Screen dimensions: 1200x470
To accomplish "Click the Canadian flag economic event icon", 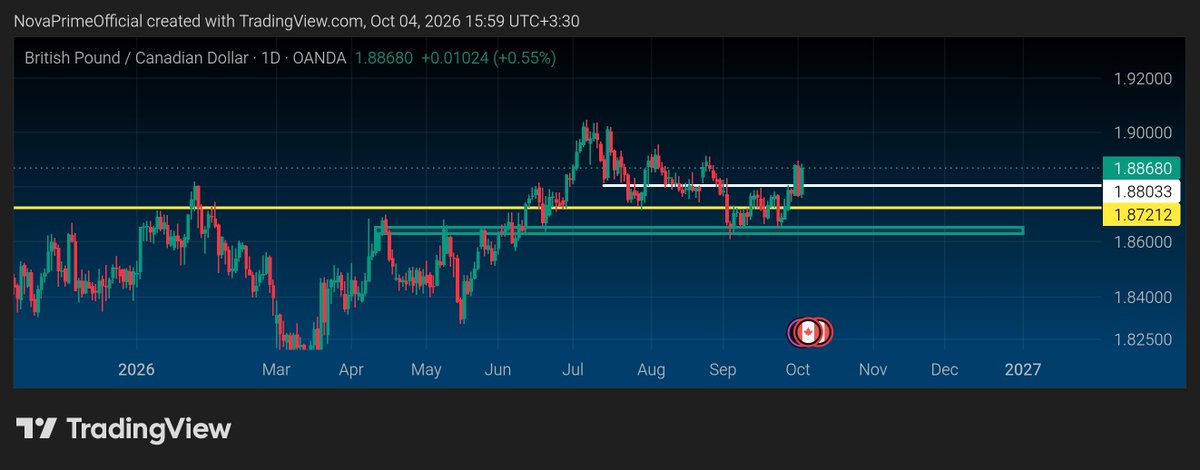I will [x=810, y=331].
